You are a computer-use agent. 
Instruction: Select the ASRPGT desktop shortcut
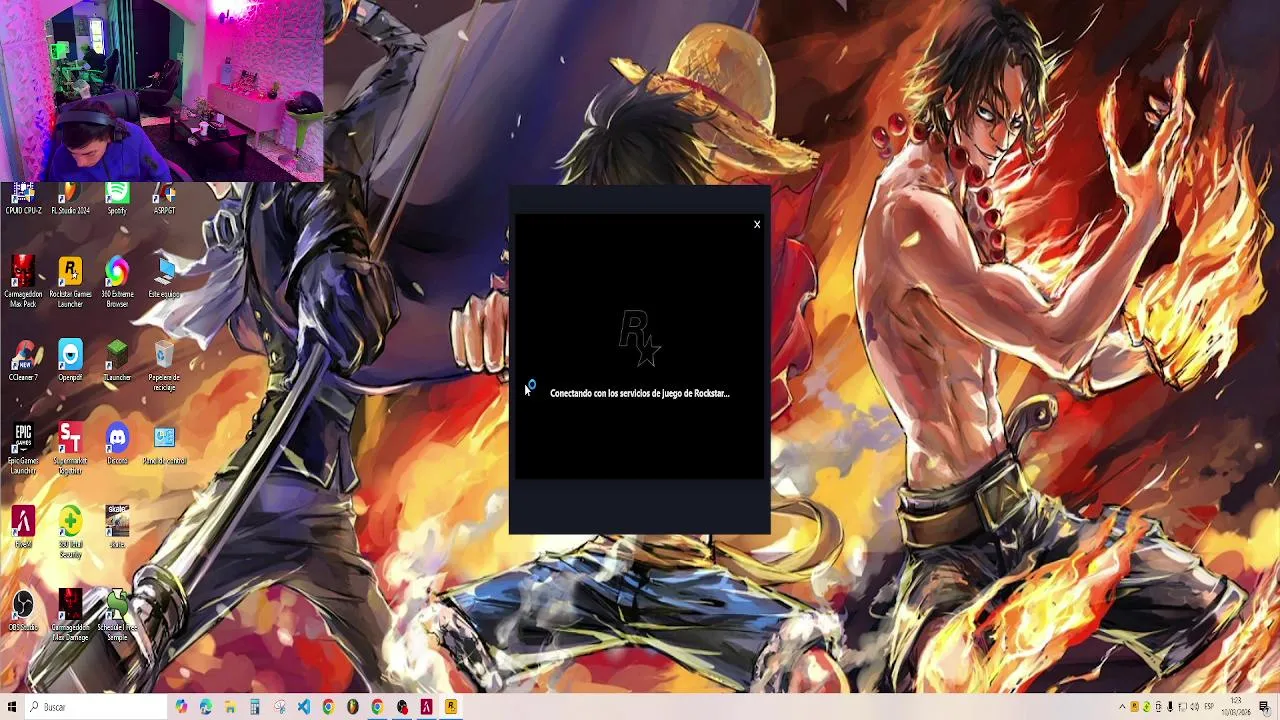coord(164,199)
